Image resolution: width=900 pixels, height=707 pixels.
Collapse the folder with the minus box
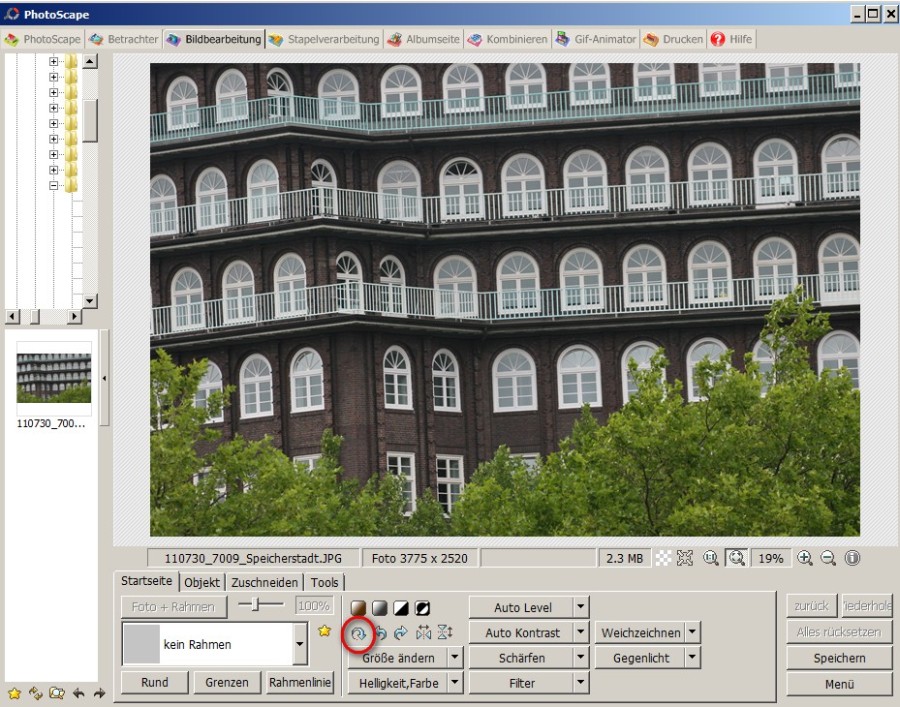53,185
